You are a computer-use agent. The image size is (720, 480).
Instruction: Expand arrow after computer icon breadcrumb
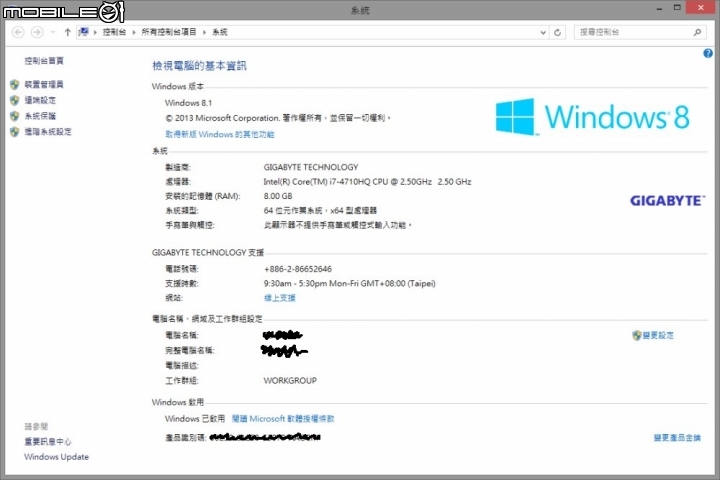[x=95, y=32]
